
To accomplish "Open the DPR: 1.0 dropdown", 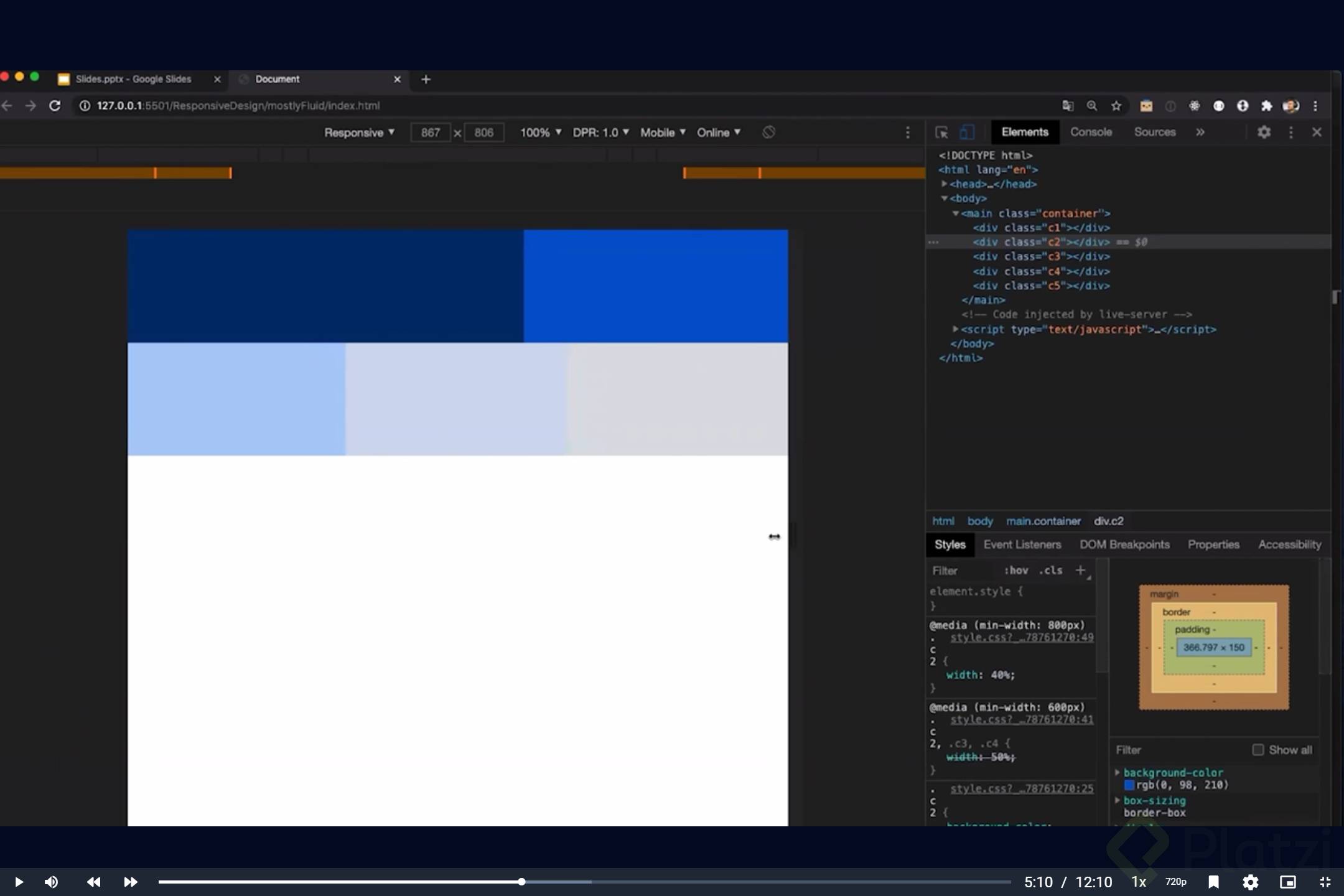I will tap(600, 133).
